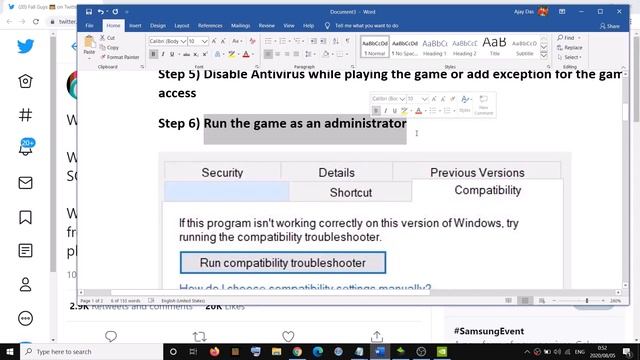The image size is (640, 360).
Task: Activate the Format Painter brush
Action: pyautogui.click(x=120, y=57)
